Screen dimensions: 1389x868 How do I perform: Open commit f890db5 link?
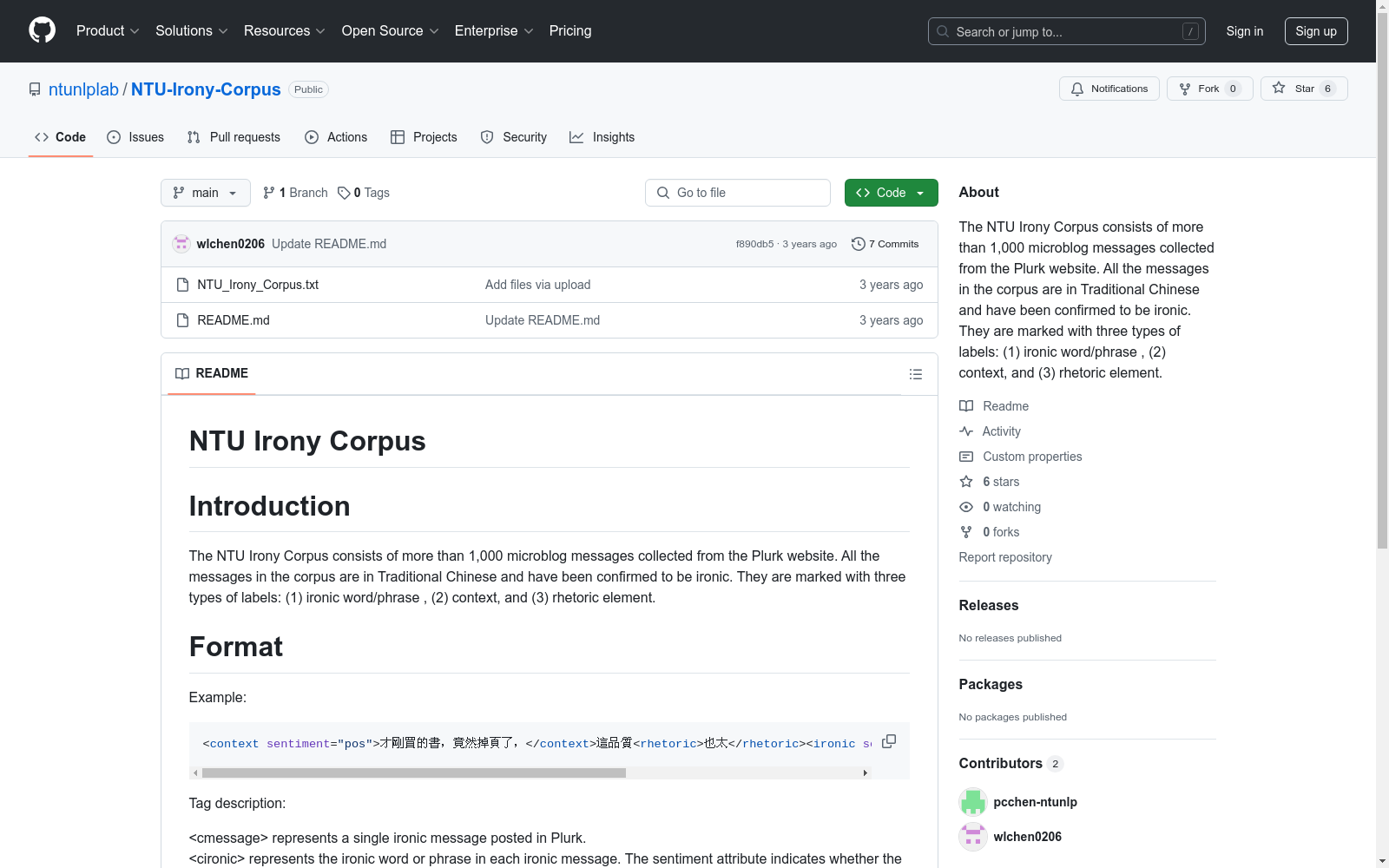click(x=754, y=244)
